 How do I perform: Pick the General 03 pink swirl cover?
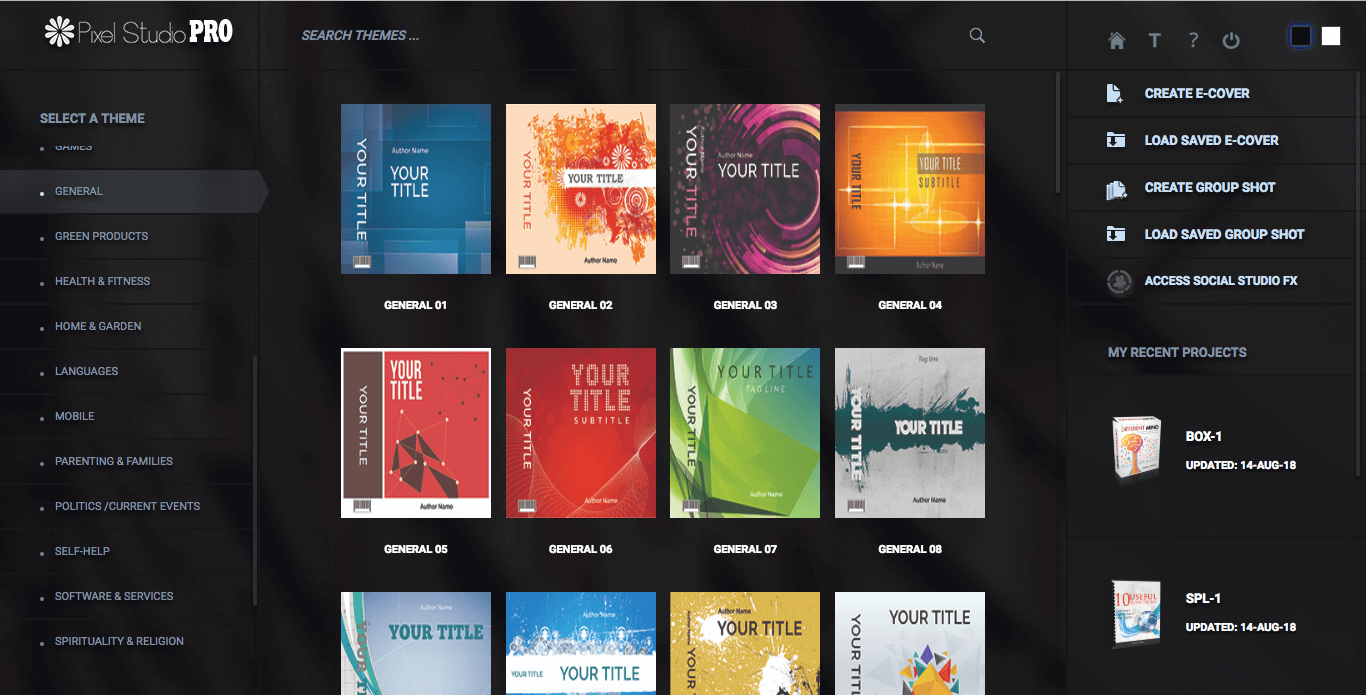coord(745,189)
